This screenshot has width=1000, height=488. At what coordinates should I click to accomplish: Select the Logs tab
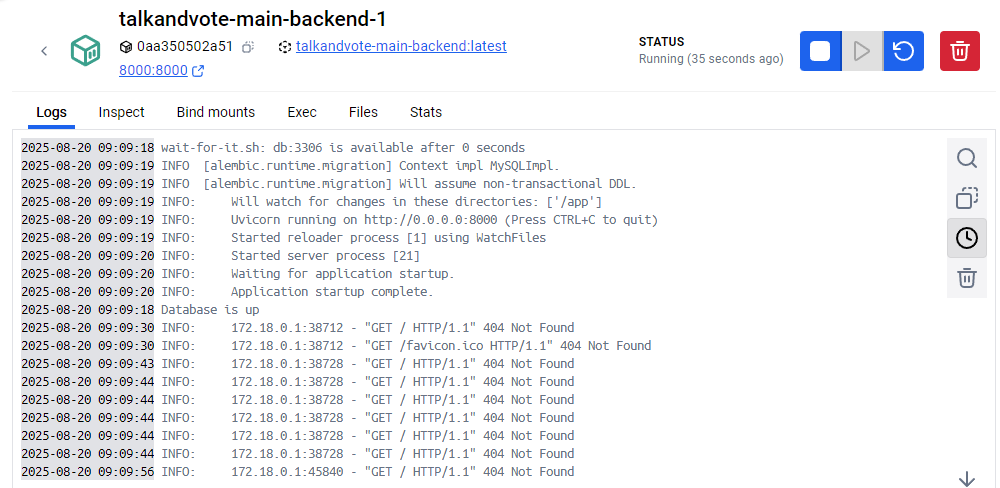click(x=51, y=112)
